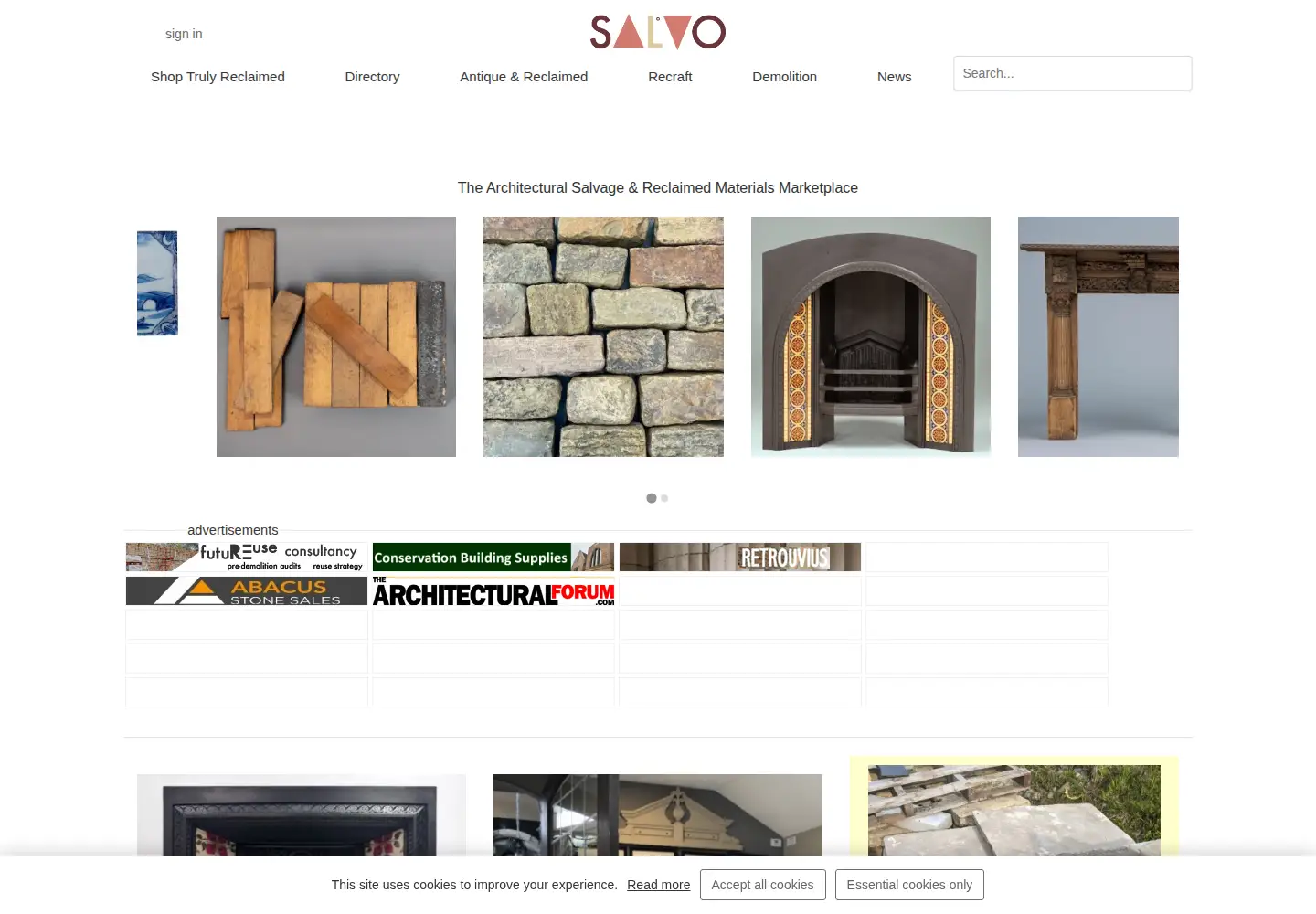Select the first carousel page dot
This screenshot has height=914, width=1316.
tap(652, 498)
